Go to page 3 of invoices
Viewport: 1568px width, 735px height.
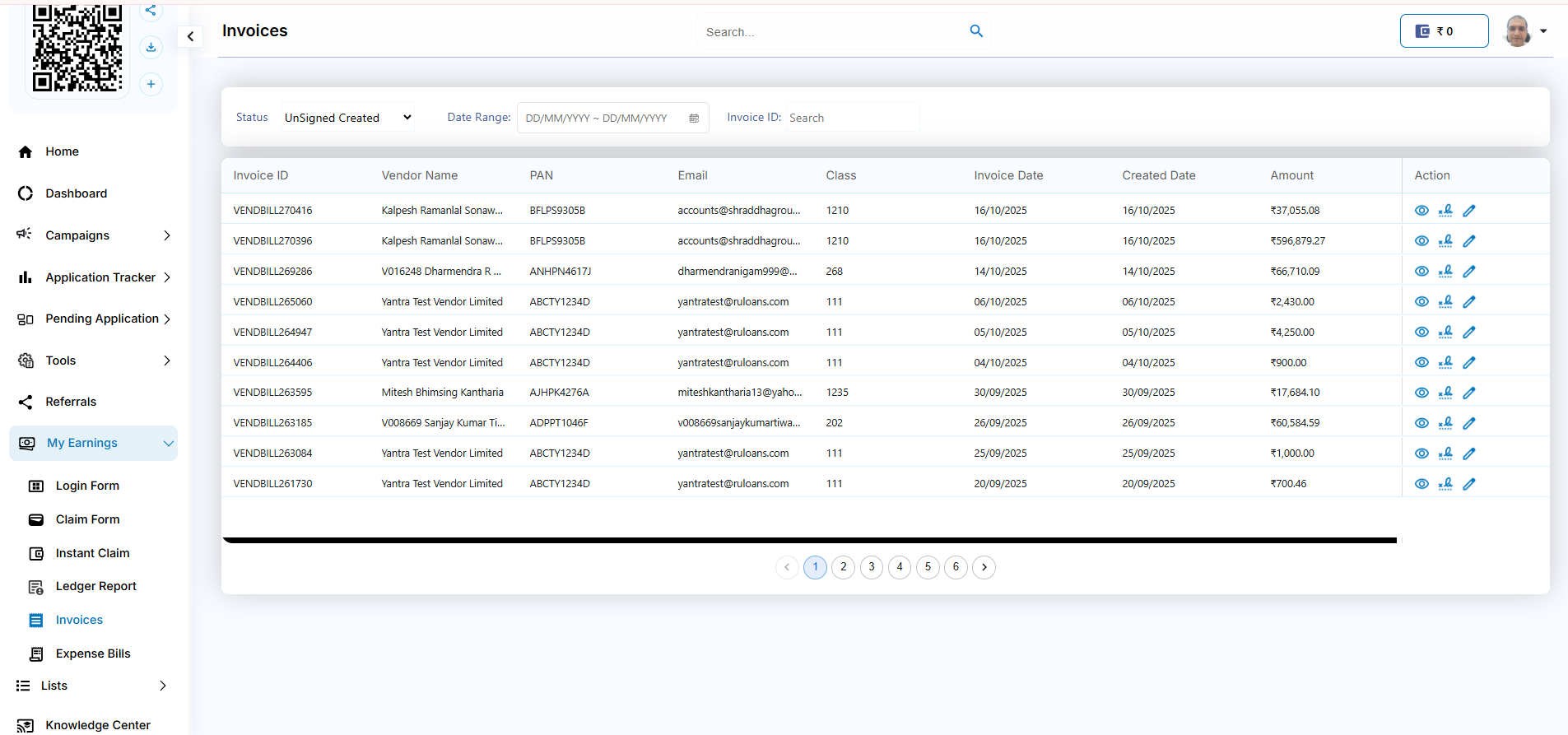(872, 567)
